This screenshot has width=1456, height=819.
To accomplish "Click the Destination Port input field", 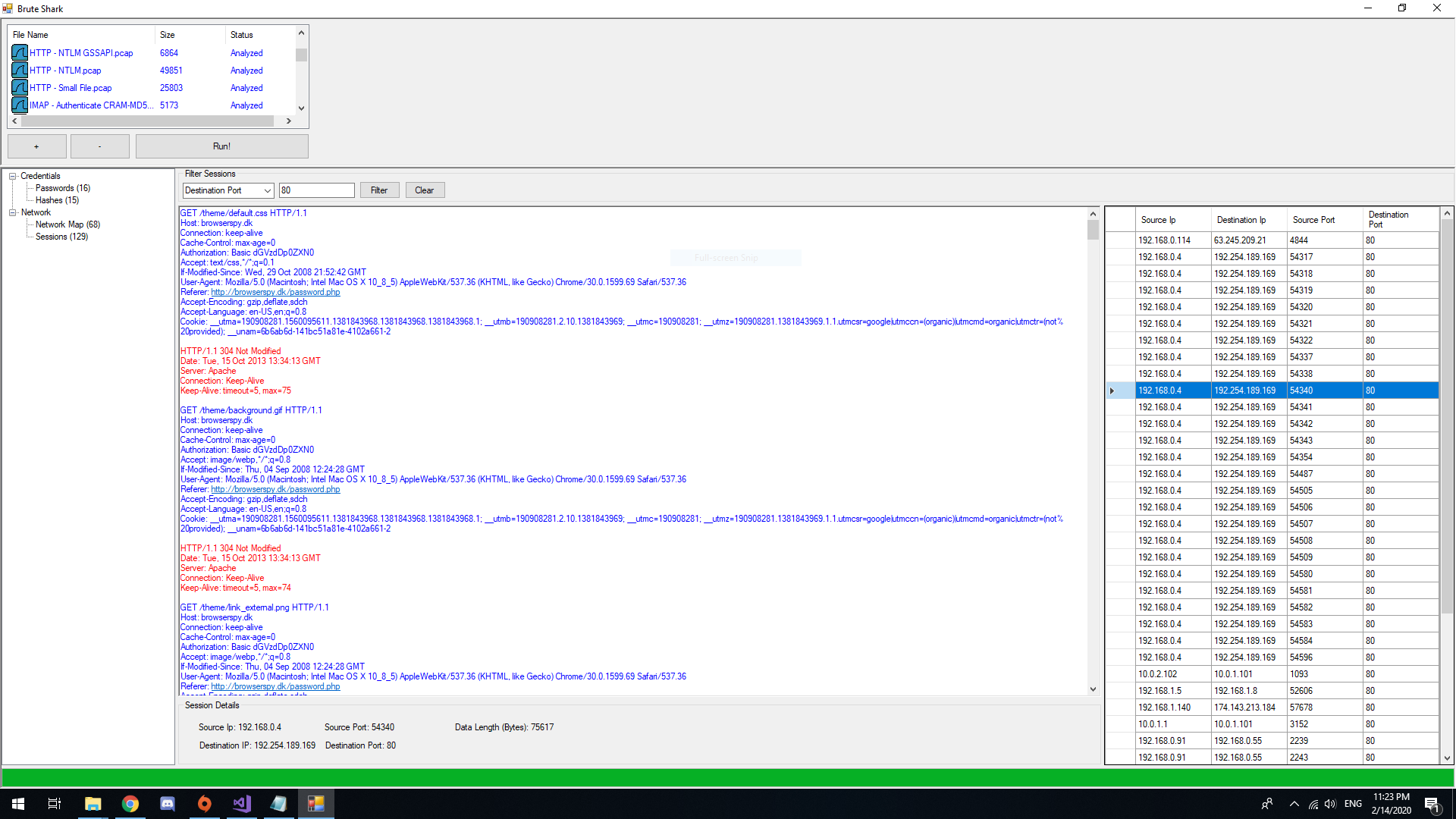I will 315,190.
